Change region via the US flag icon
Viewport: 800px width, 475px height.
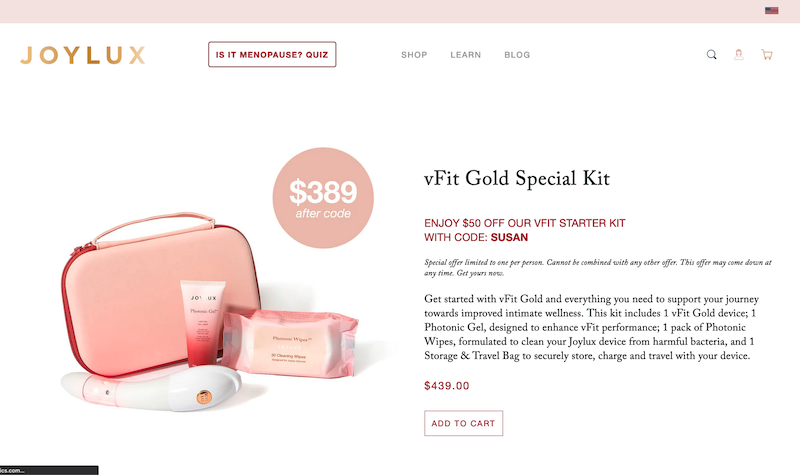[x=771, y=11]
